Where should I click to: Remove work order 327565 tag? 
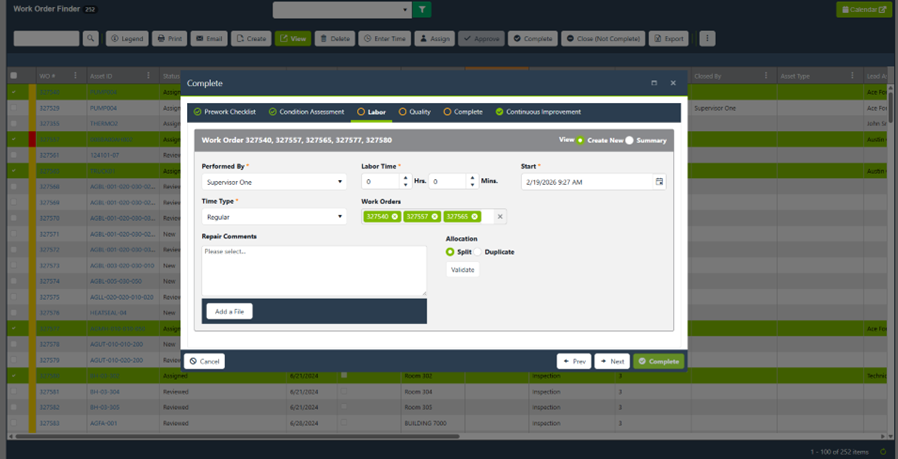(475, 216)
